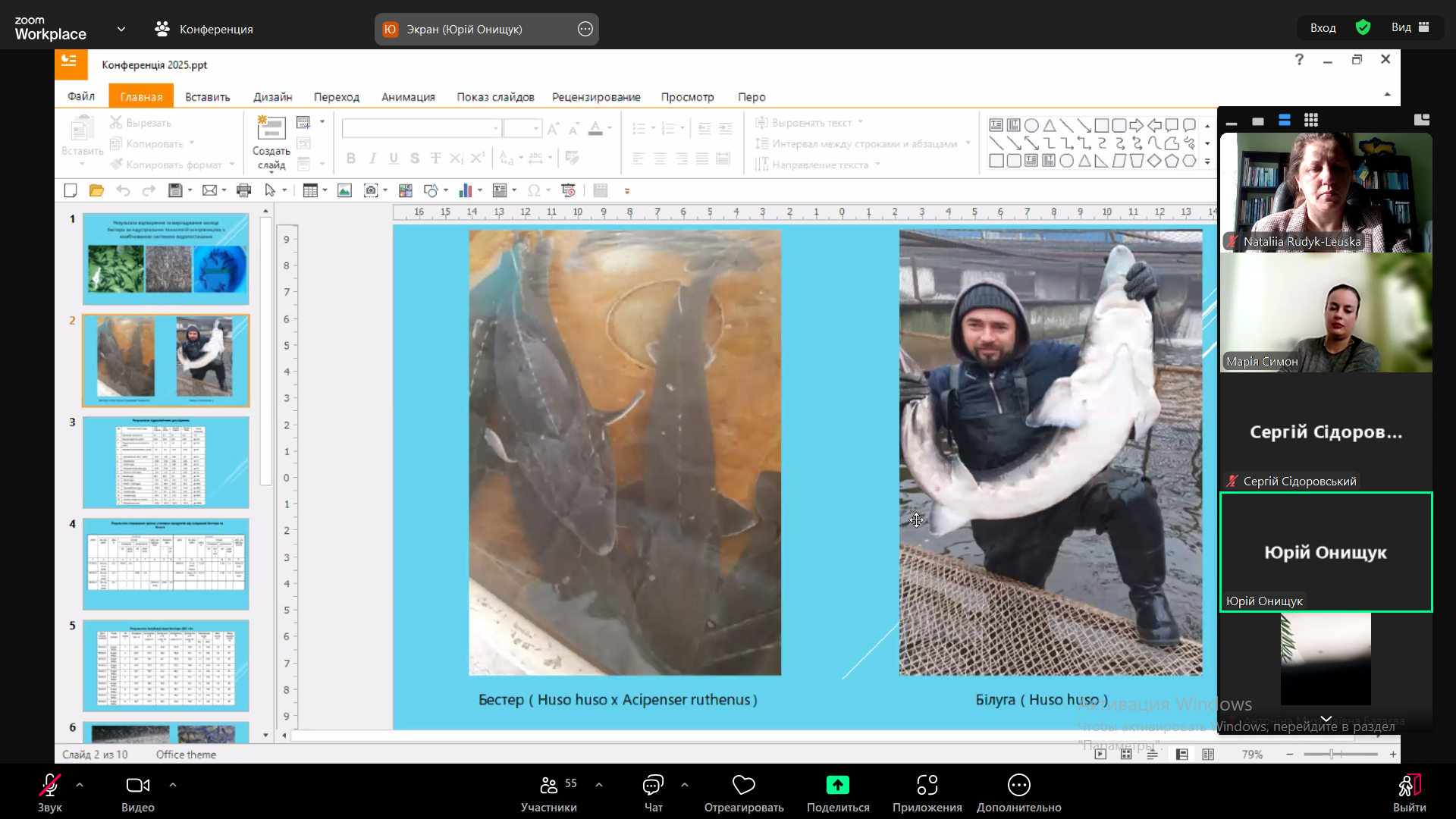Click the screenshot camera icon in toolbar

point(371,190)
